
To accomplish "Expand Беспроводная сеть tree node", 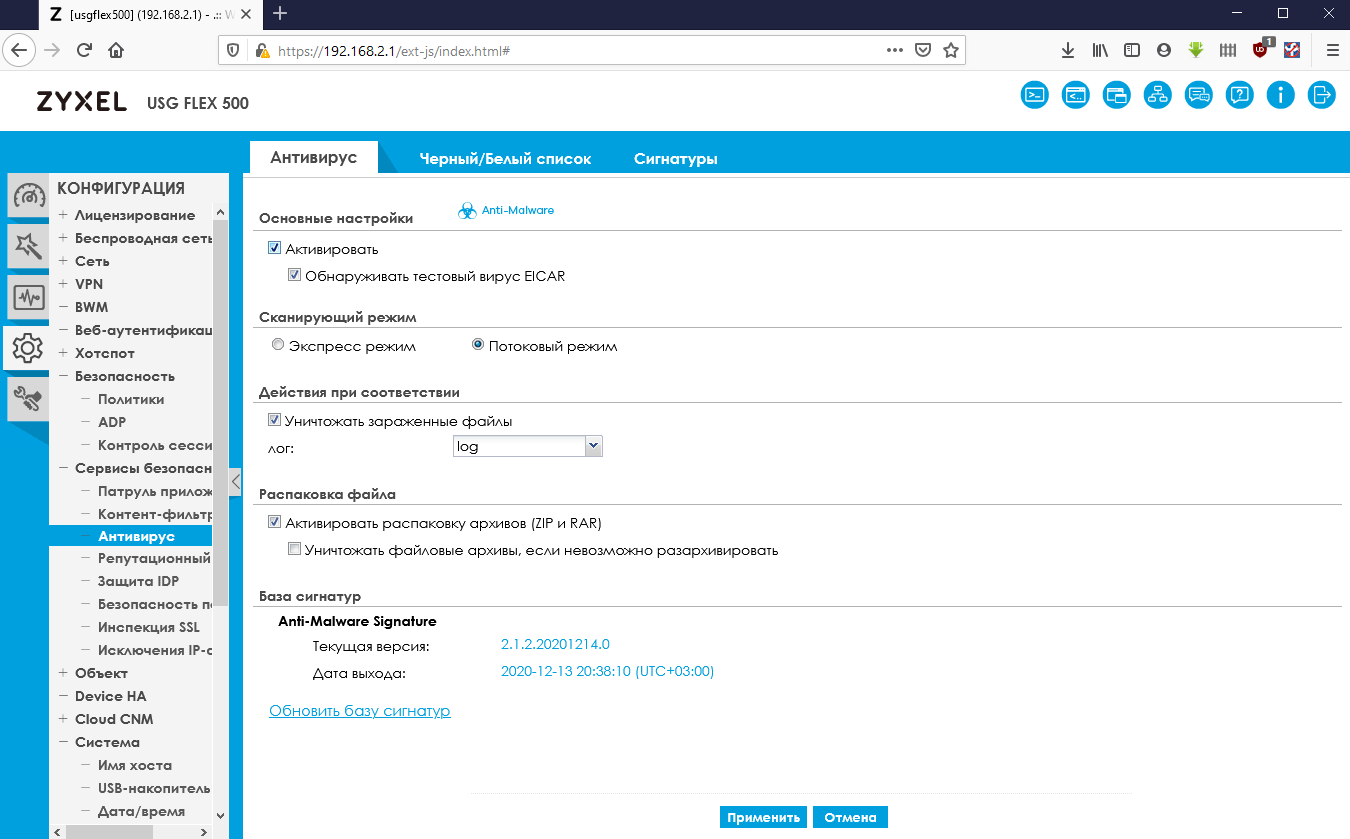I will (x=63, y=238).
